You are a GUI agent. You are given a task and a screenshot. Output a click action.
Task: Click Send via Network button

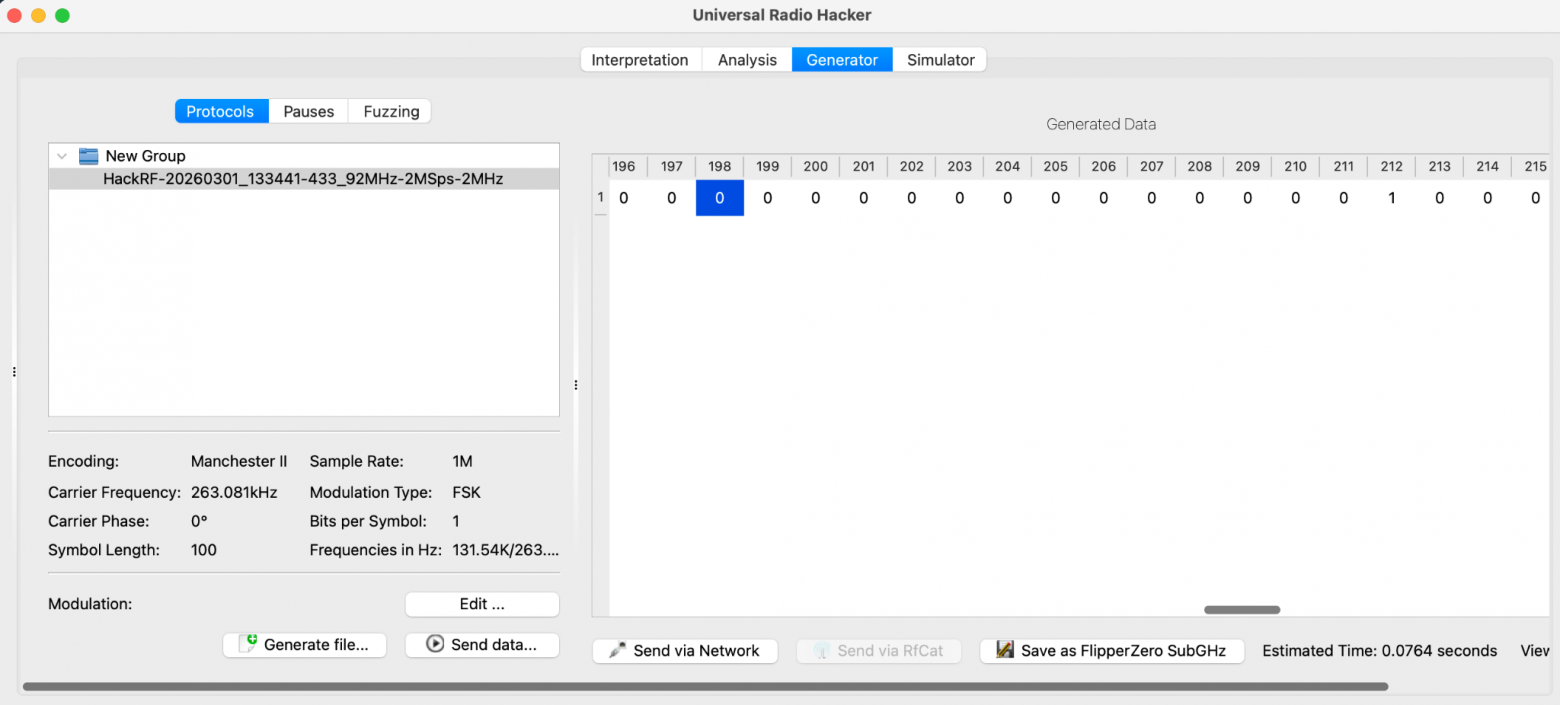click(x=686, y=651)
